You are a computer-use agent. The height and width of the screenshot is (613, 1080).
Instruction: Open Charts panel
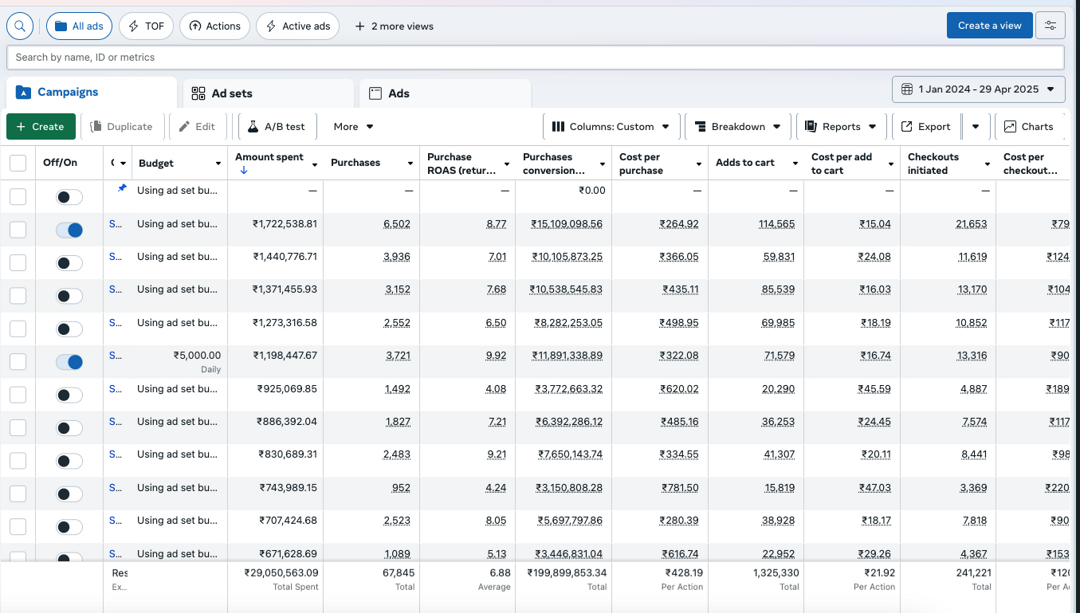click(x=1028, y=127)
